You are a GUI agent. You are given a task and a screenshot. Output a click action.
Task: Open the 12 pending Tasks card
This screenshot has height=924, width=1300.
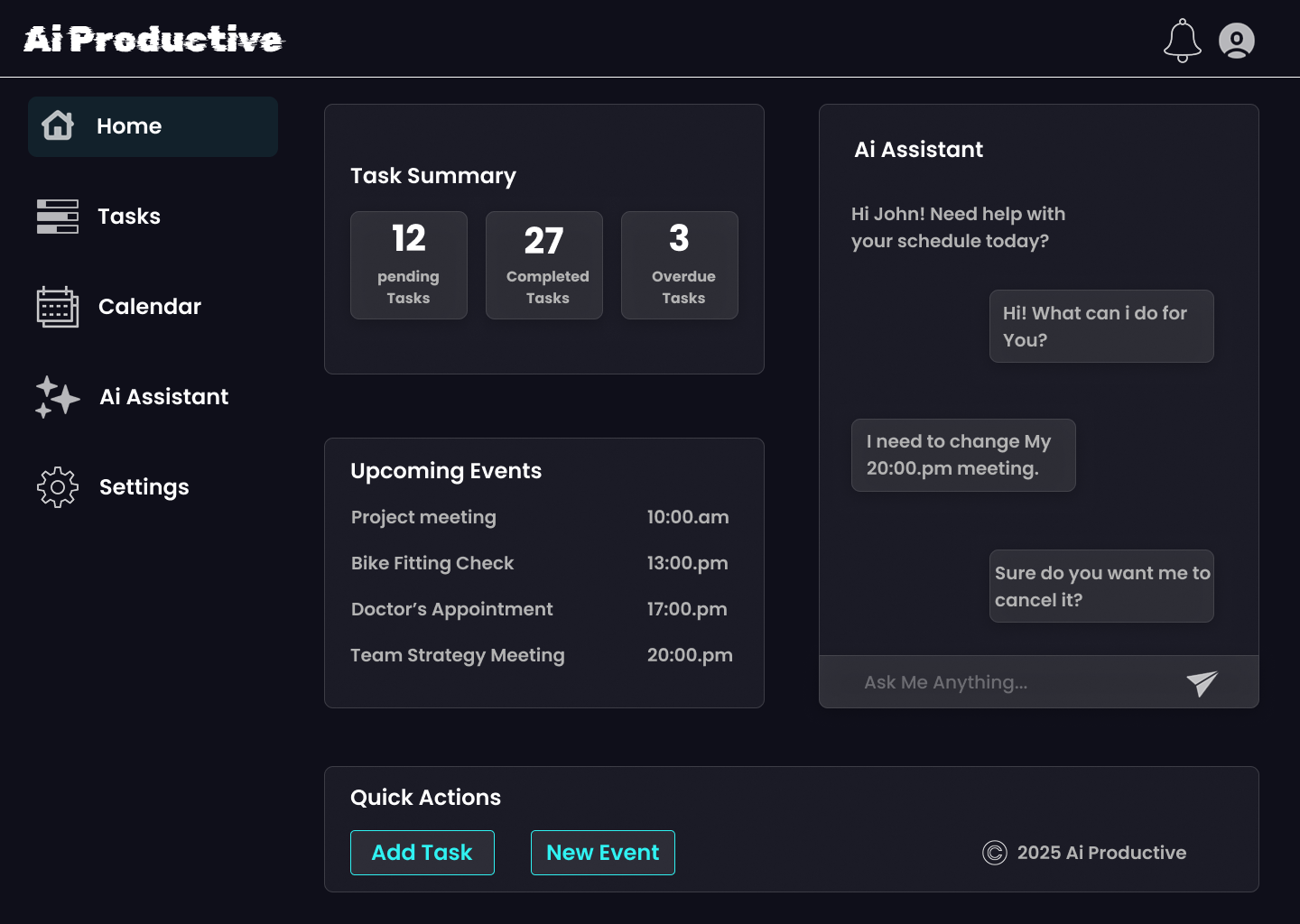click(409, 265)
